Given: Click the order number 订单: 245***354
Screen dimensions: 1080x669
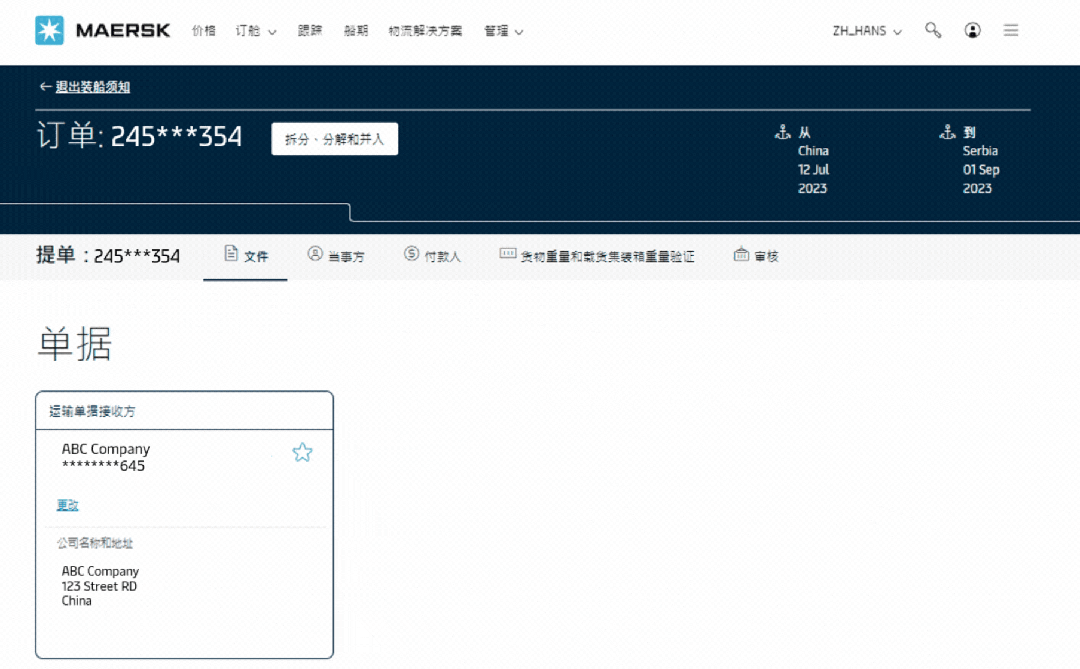Looking at the screenshot, I should coord(139,136).
